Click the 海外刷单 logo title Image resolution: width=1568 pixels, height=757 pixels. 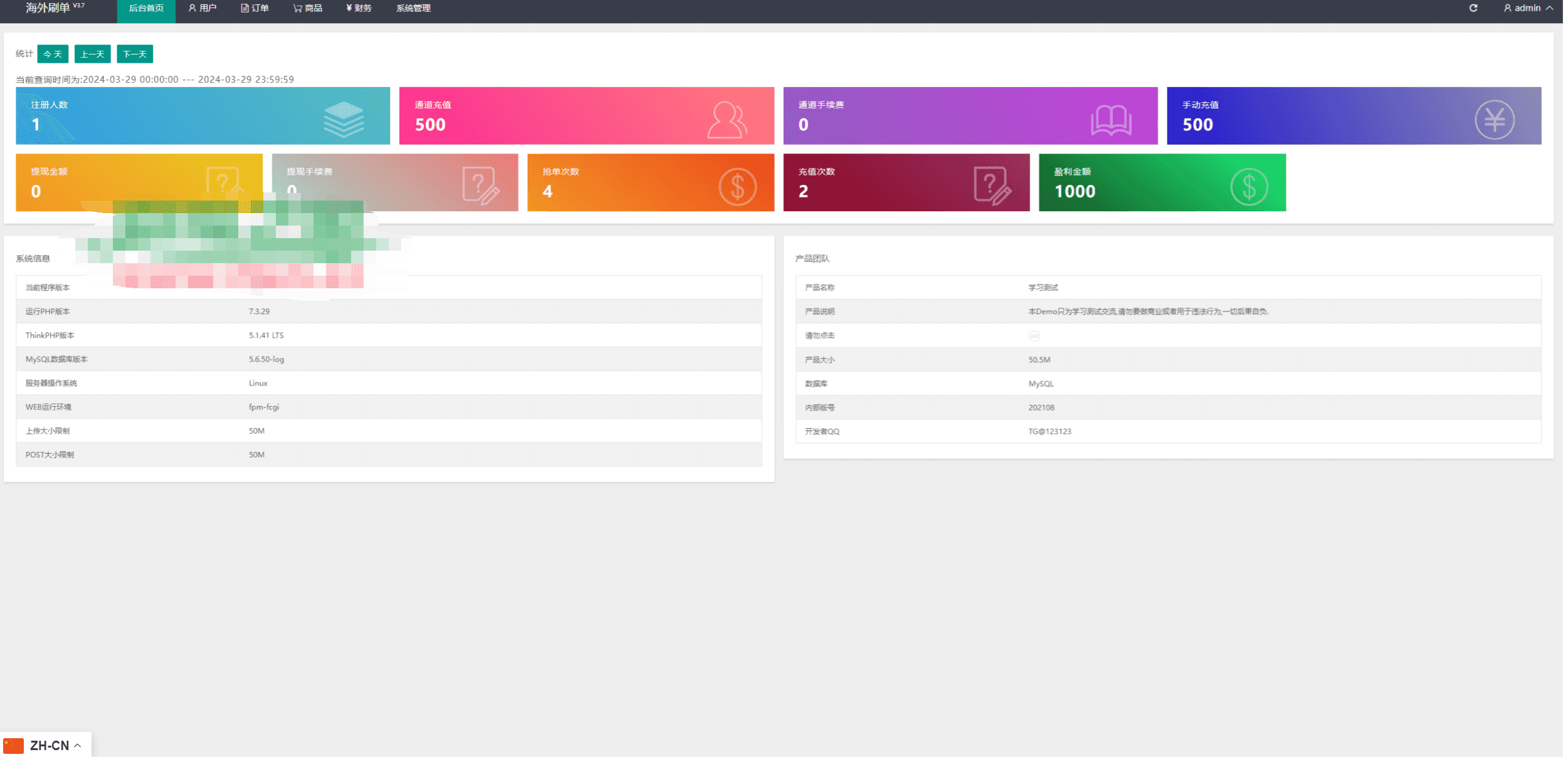click(x=48, y=8)
